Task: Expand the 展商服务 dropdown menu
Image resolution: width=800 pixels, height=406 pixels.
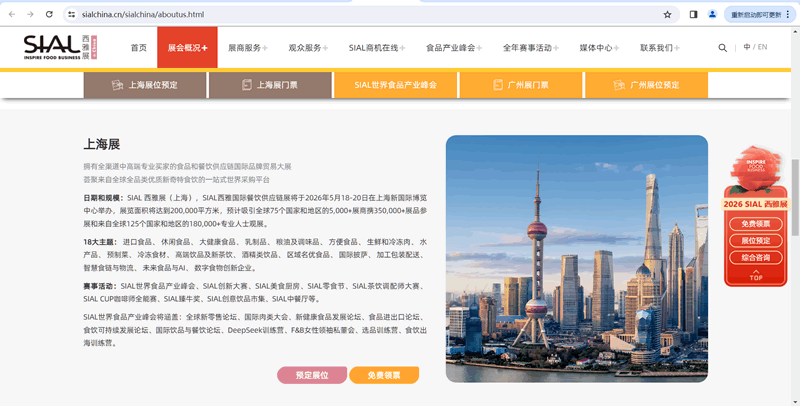Action: point(248,48)
